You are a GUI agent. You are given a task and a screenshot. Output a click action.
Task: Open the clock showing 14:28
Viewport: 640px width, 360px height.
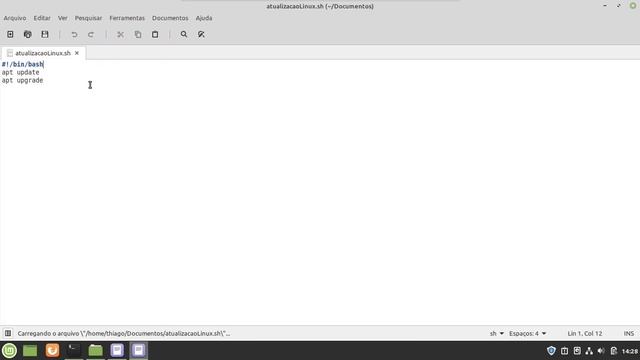pyautogui.click(x=630, y=351)
